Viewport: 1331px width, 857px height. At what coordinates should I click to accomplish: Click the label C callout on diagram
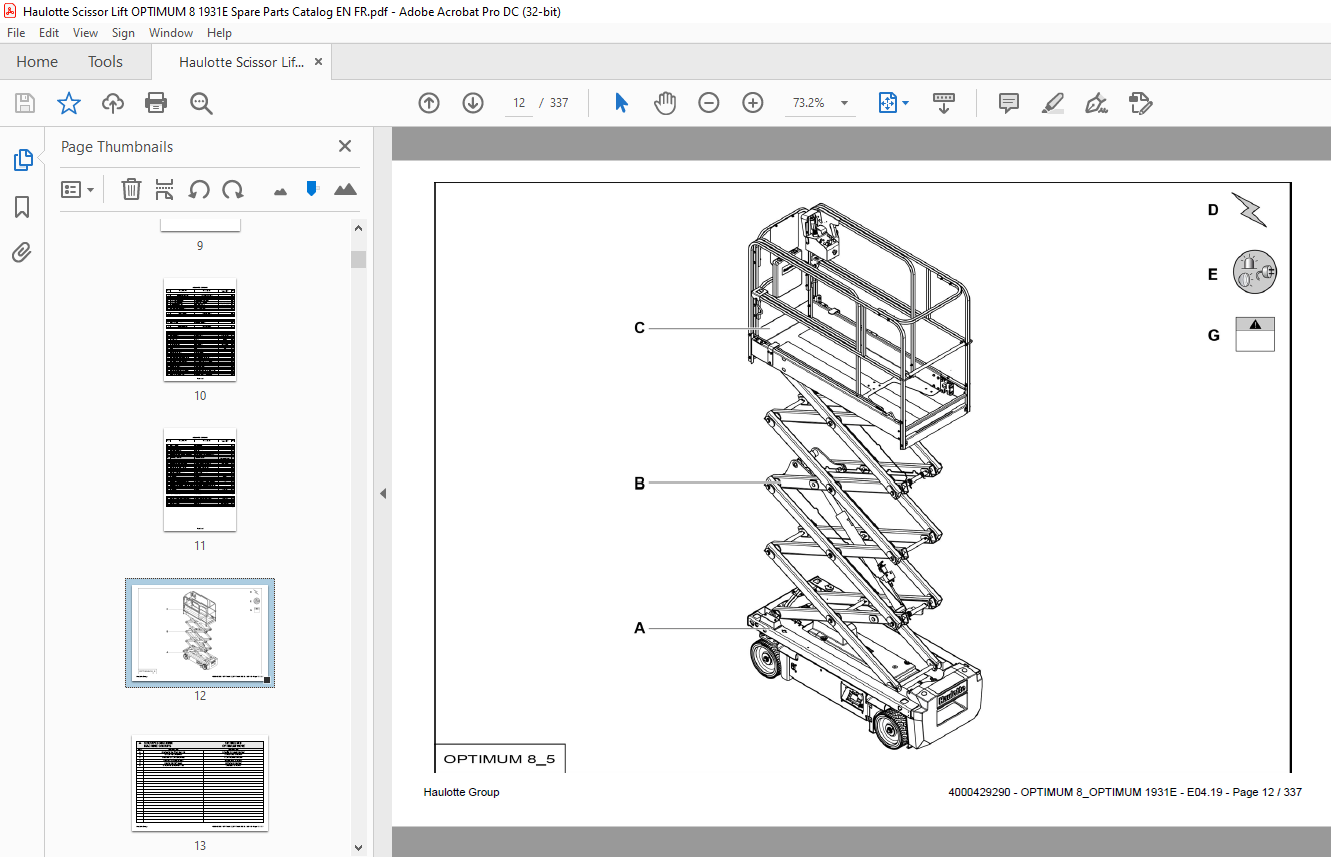point(640,327)
